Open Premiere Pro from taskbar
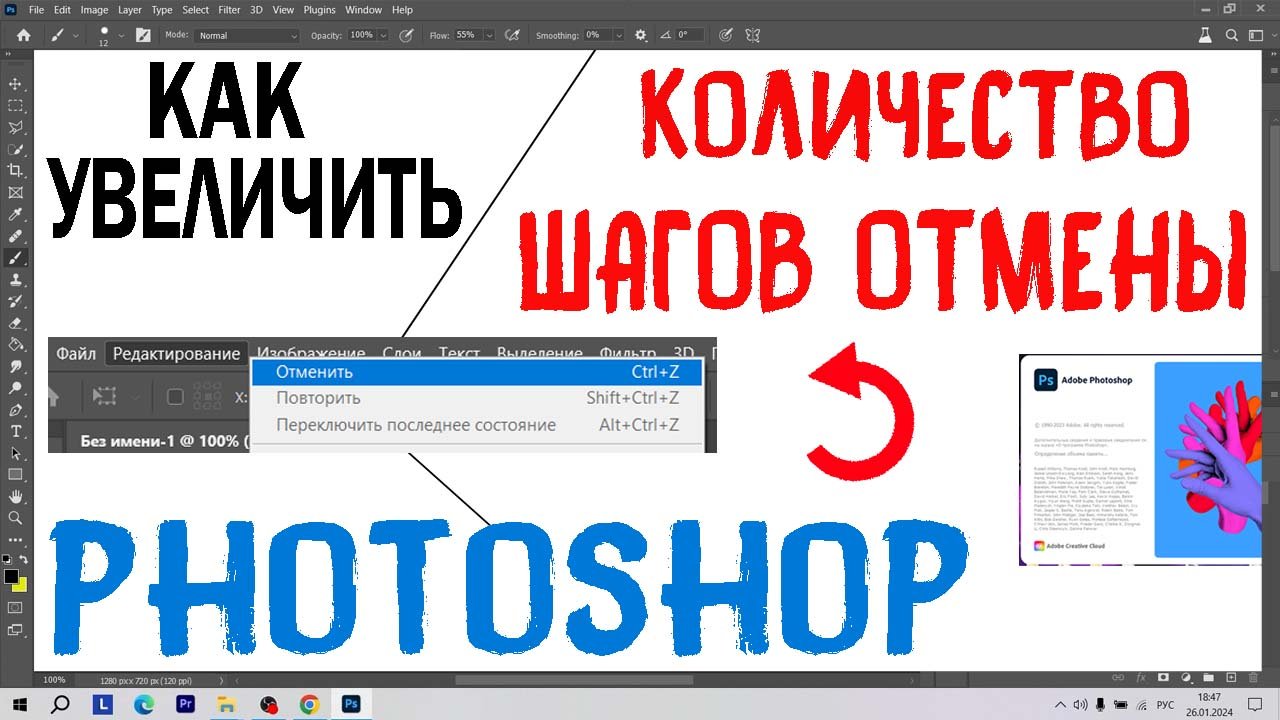Image resolution: width=1280 pixels, height=720 pixels. tap(185, 704)
